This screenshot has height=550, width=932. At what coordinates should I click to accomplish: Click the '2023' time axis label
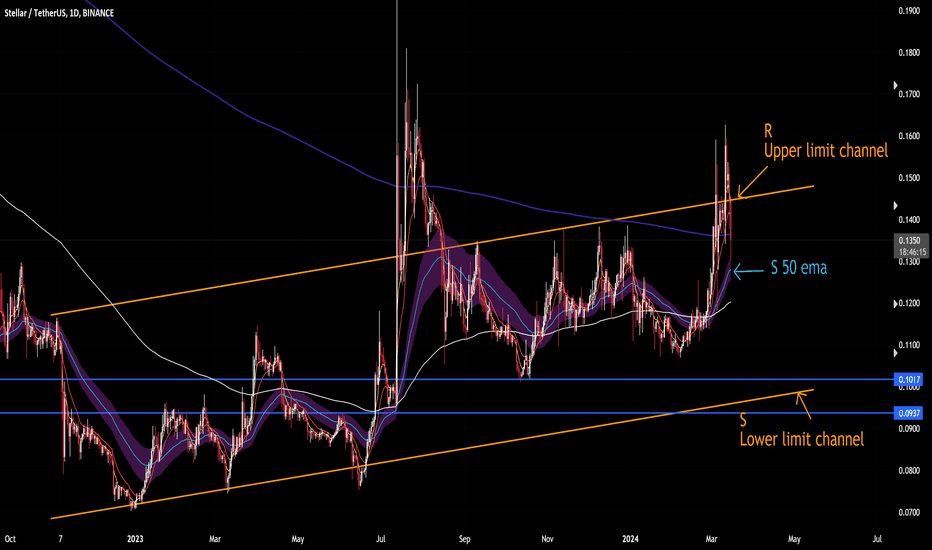[135, 539]
